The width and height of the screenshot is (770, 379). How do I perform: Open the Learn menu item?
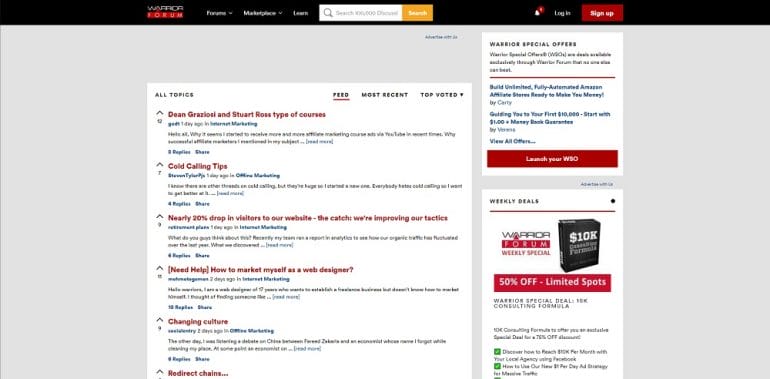click(301, 13)
